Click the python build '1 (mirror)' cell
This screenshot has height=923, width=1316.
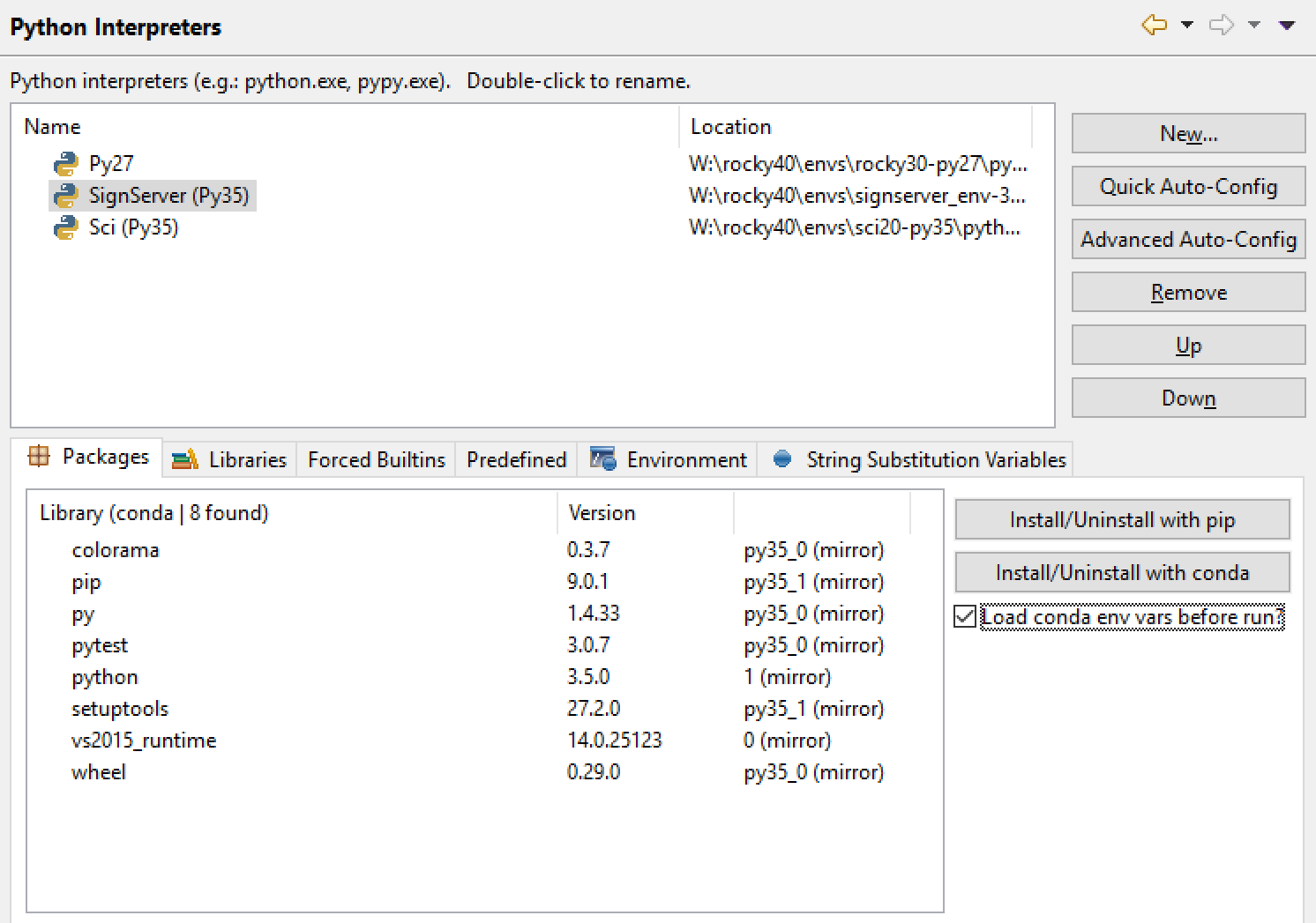[788, 677]
